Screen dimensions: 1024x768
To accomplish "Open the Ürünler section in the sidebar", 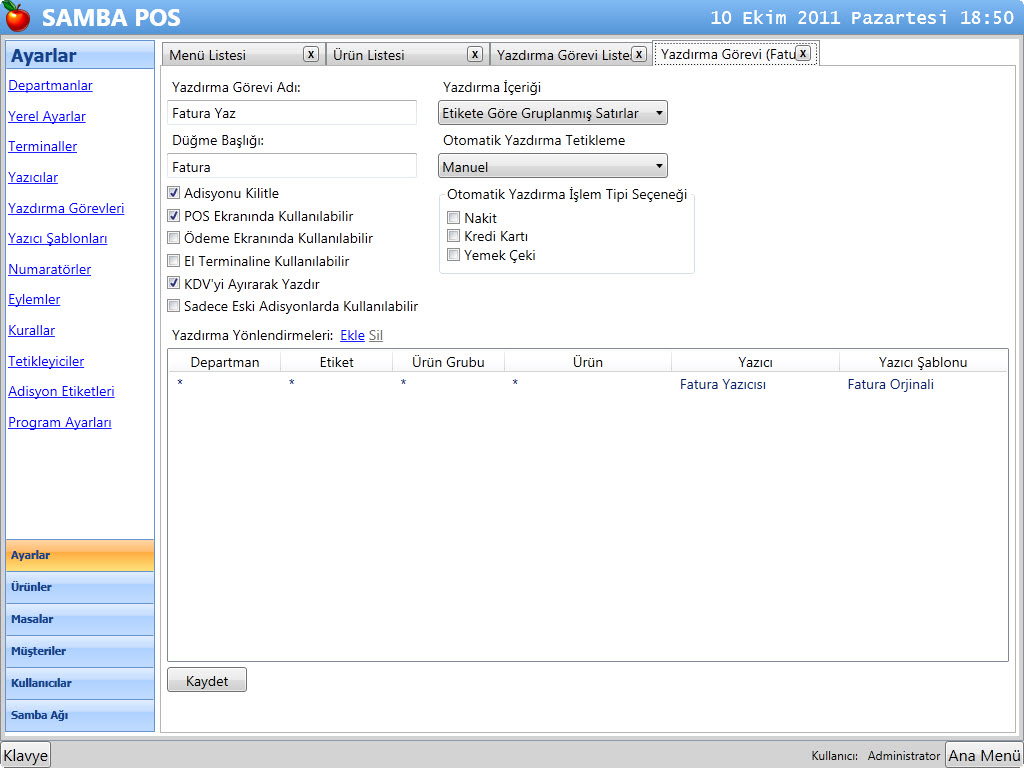I will (x=80, y=587).
